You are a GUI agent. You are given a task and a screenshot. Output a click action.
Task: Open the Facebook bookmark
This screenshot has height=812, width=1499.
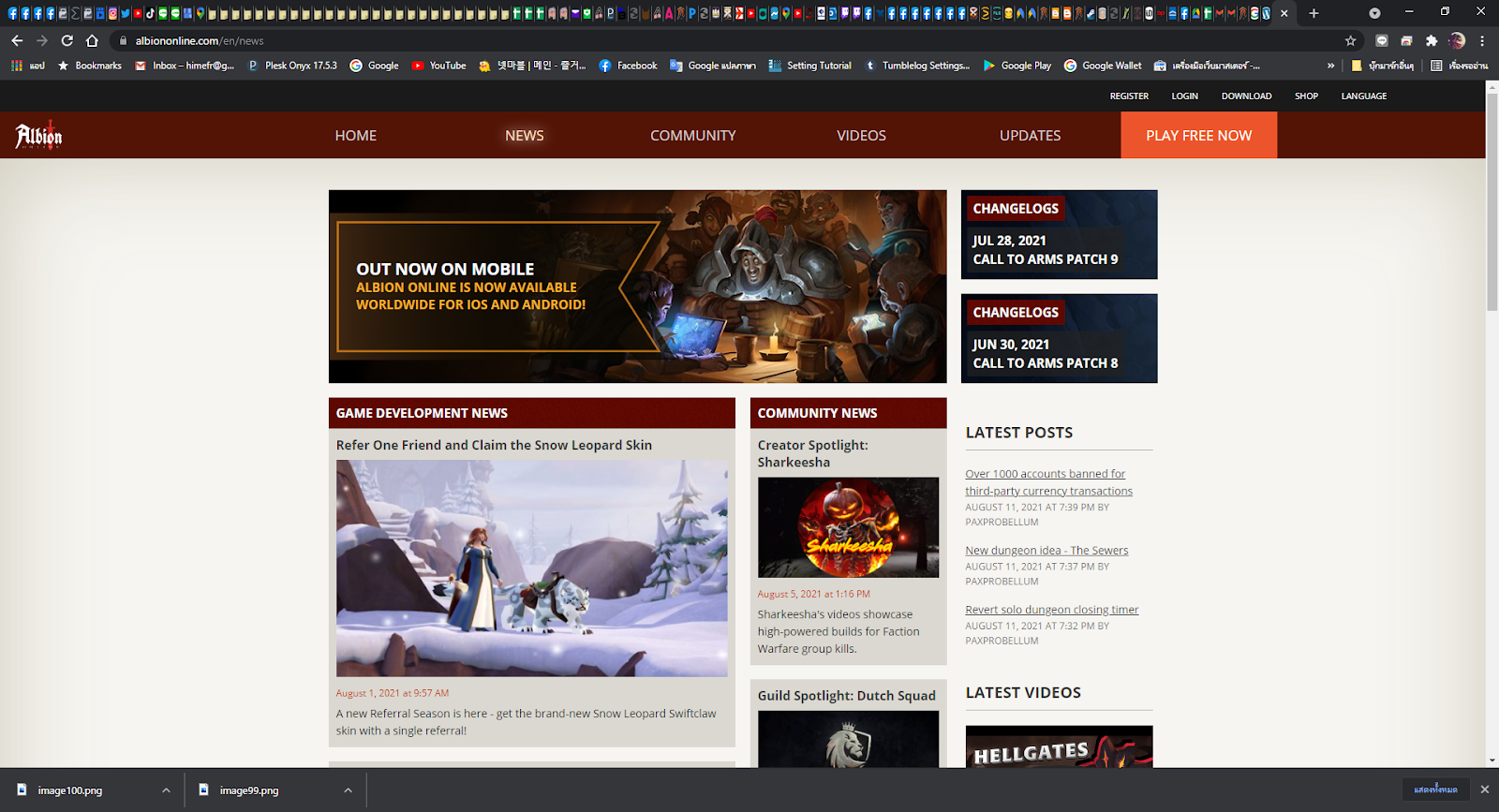pos(628,66)
